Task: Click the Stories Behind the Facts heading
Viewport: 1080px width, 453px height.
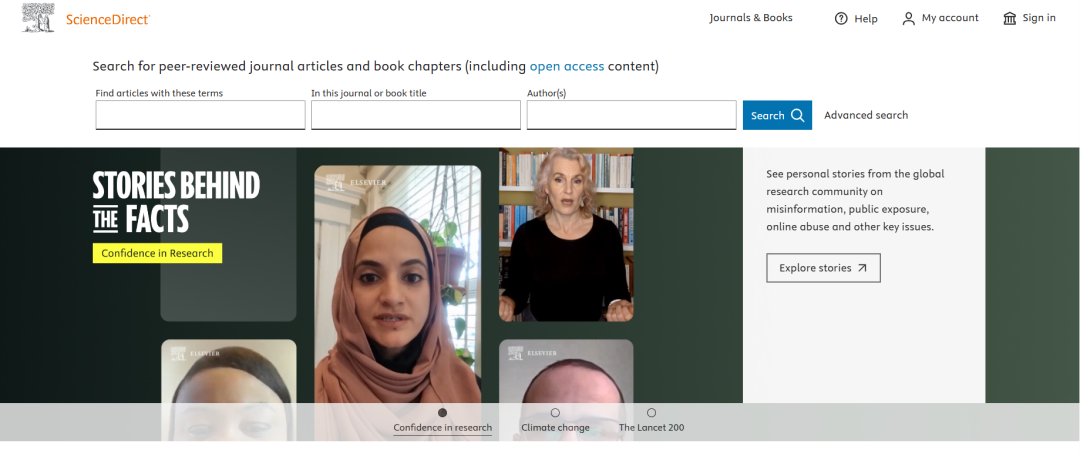Action: (x=176, y=202)
